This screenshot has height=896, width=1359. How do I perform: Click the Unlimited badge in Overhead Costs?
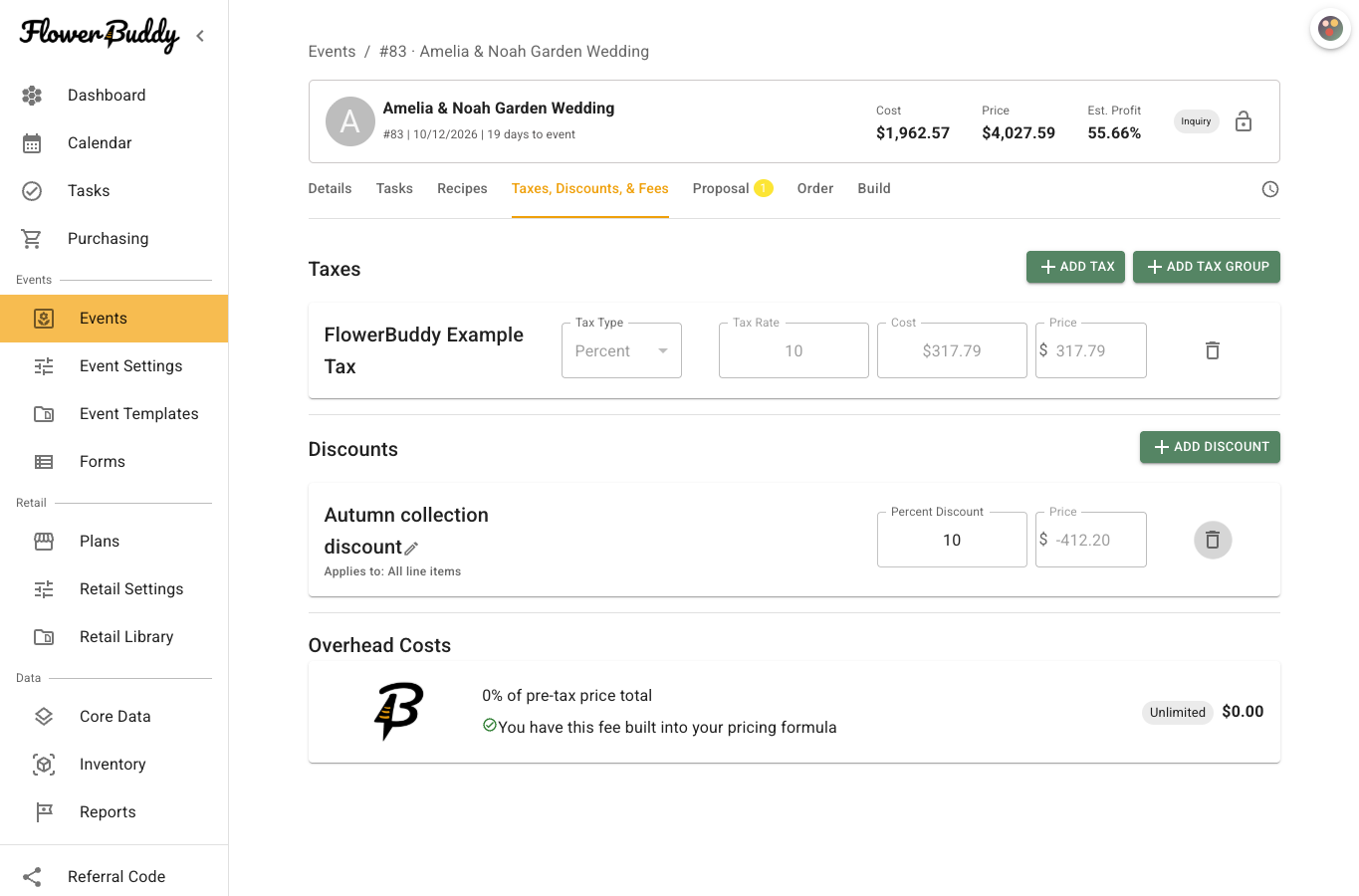1178,712
